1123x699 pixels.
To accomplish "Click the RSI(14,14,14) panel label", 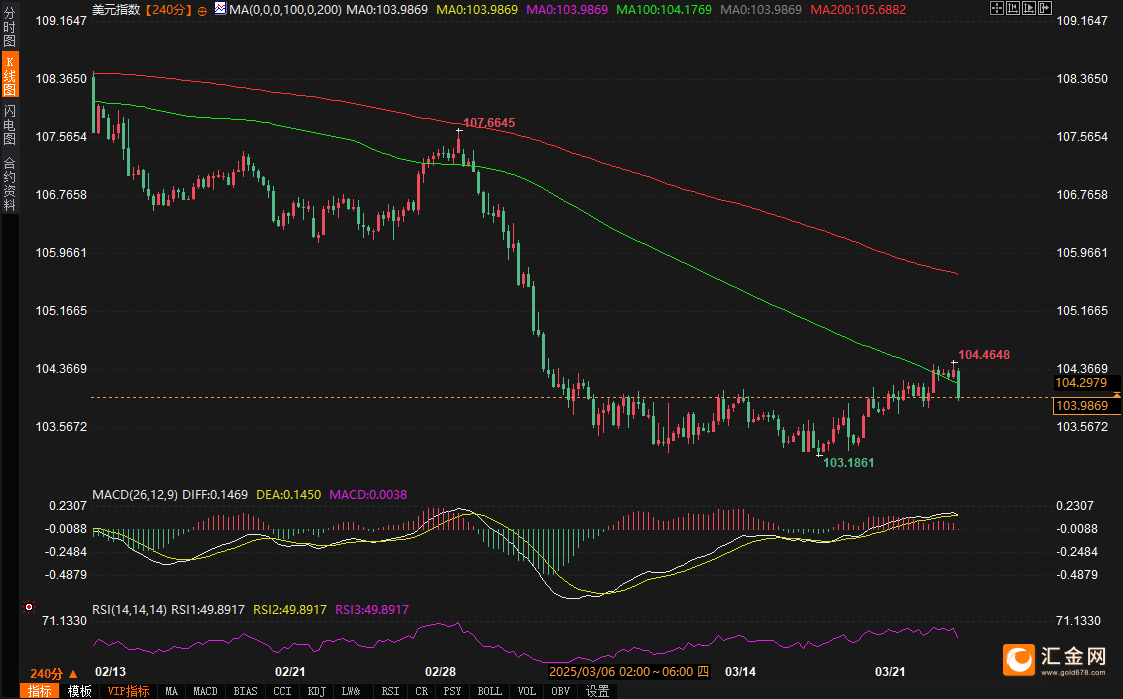I will pyautogui.click(x=130, y=610).
